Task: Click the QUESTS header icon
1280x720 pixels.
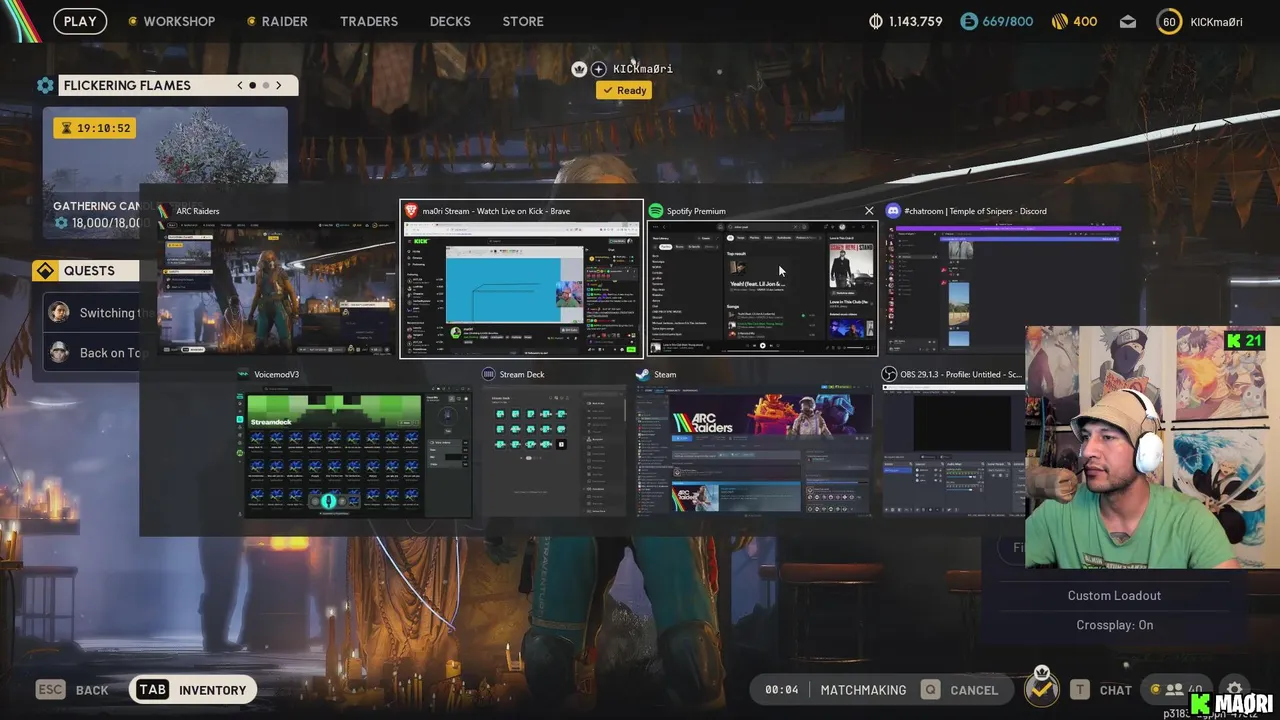Action: tap(45, 271)
